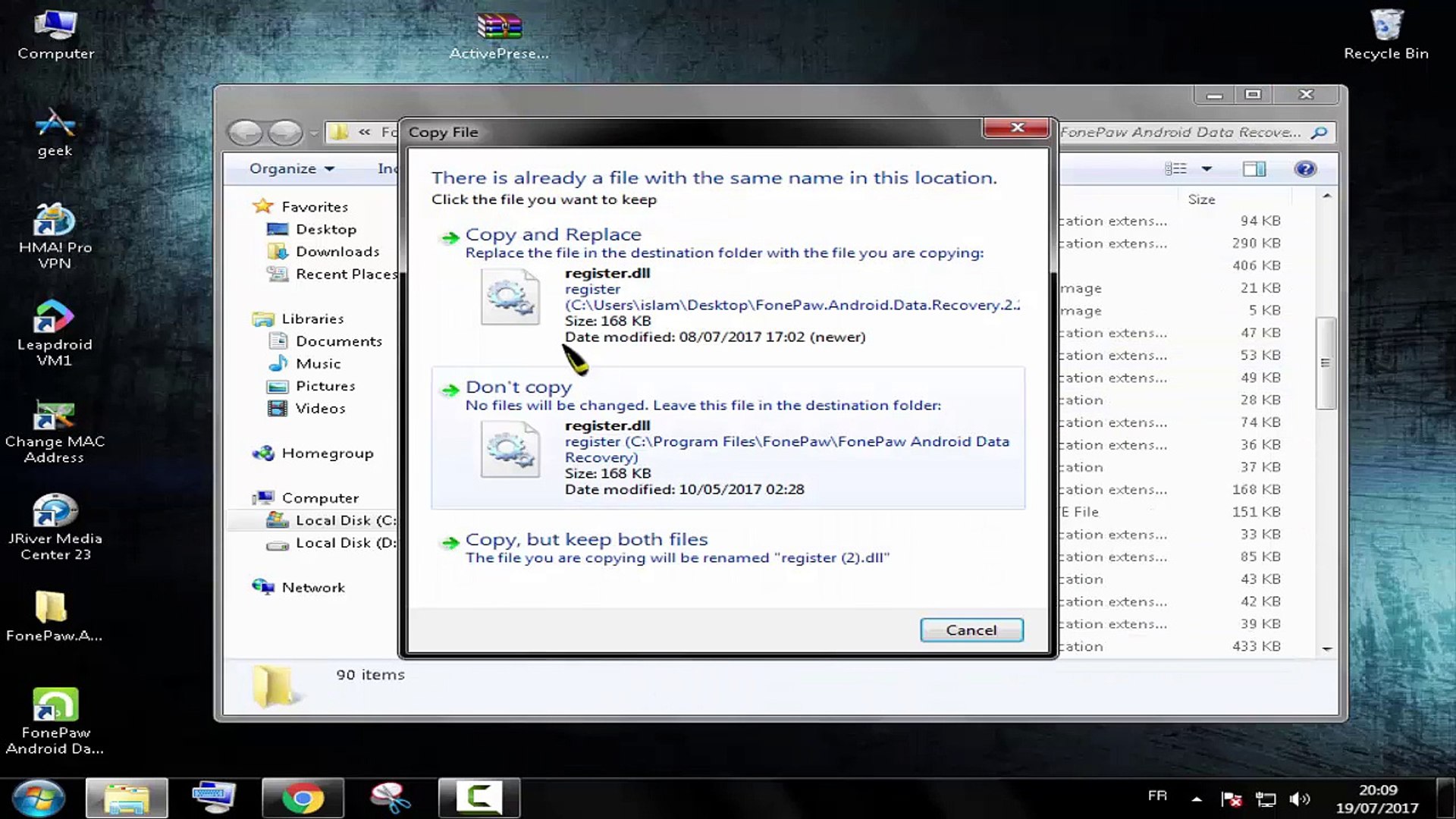
Task: Click the volume speaker tray icon
Action: [1300, 799]
